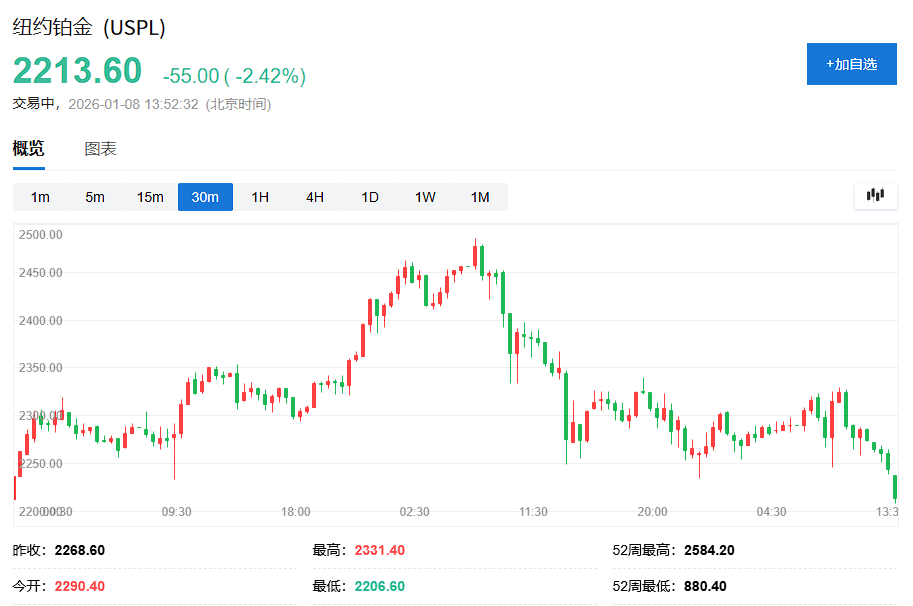Switch to the 图表 tab
913x606 pixels.
[100, 147]
